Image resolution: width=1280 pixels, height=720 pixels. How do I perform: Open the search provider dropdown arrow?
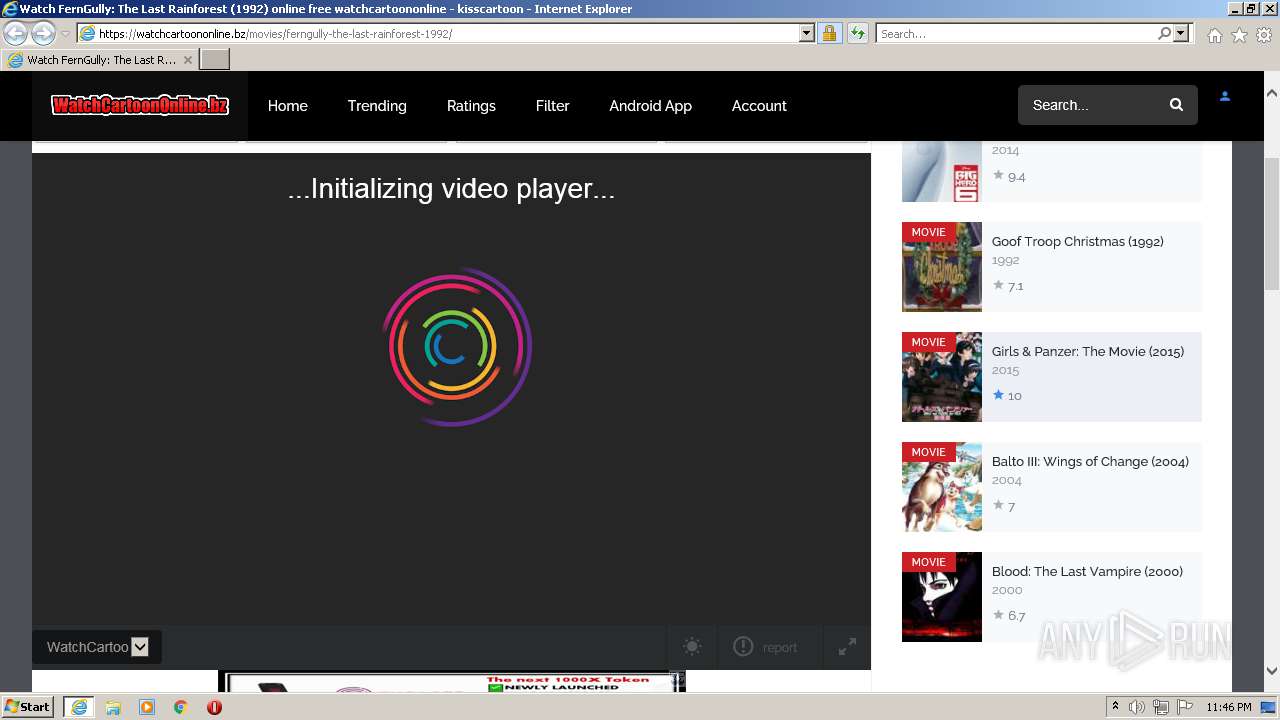click(1181, 33)
